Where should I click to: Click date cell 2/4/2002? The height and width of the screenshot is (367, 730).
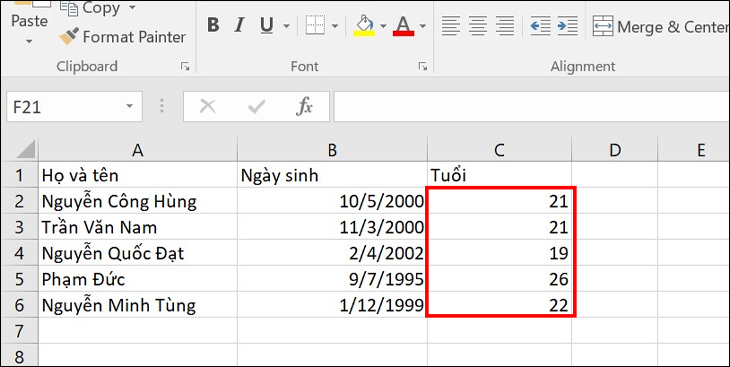point(332,253)
